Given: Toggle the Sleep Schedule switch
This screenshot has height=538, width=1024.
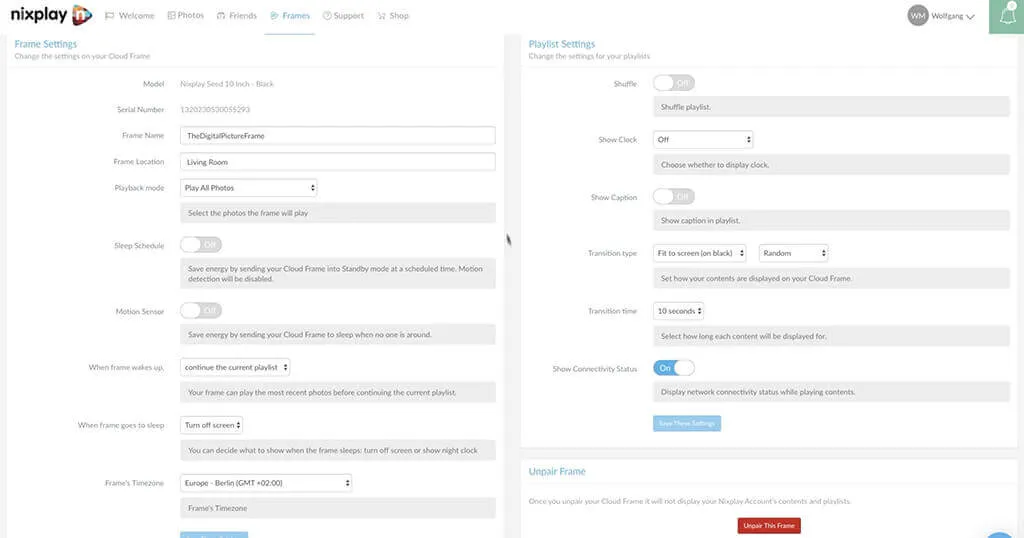Looking at the screenshot, I should point(201,245).
